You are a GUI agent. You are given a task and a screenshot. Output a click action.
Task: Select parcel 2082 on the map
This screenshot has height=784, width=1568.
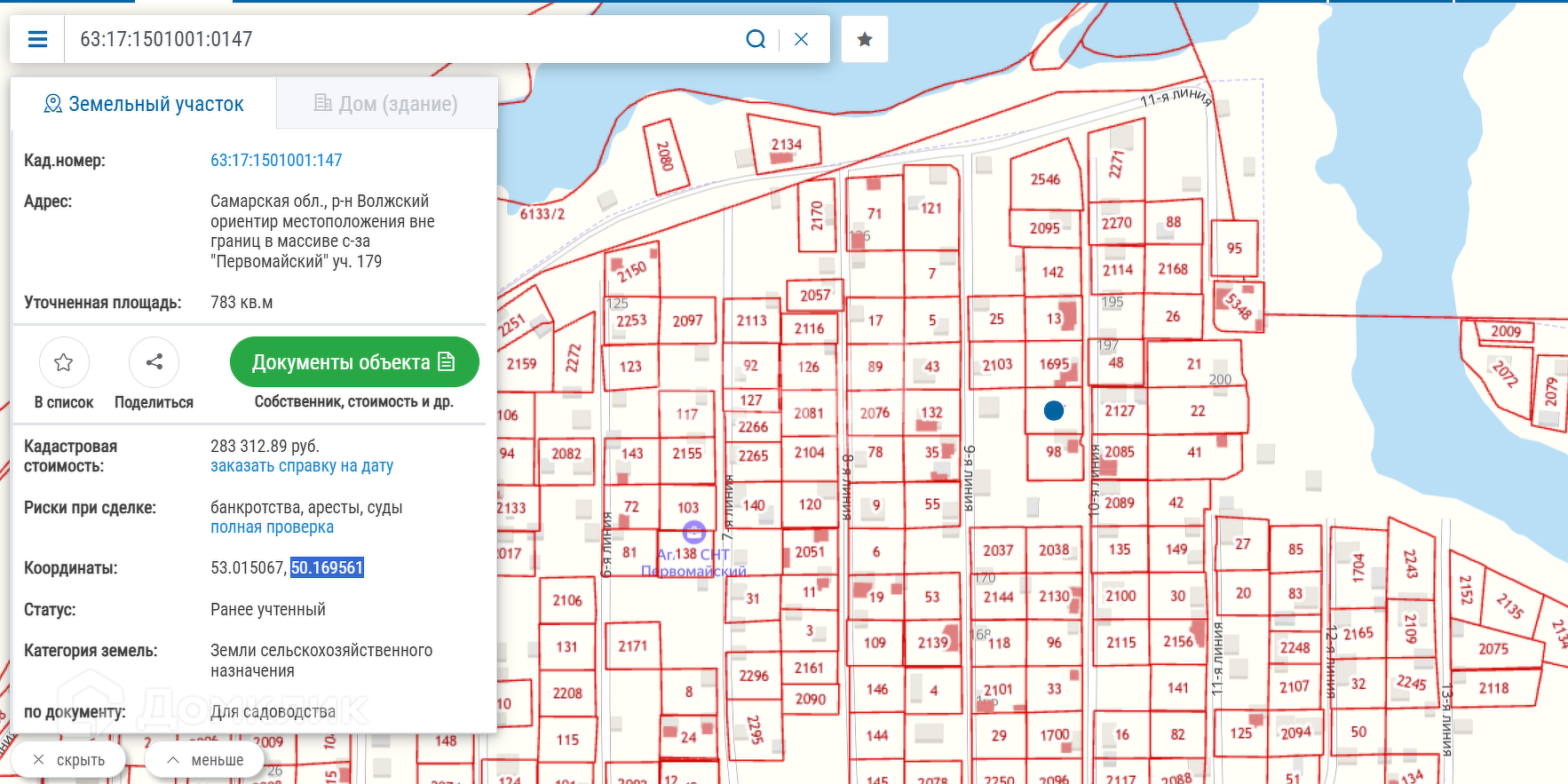[x=566, y=454]
